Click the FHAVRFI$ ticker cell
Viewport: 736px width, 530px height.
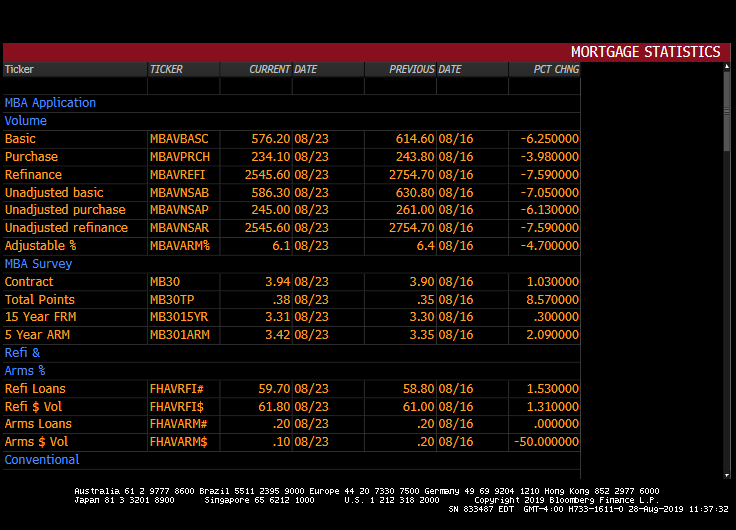point(177,407)
